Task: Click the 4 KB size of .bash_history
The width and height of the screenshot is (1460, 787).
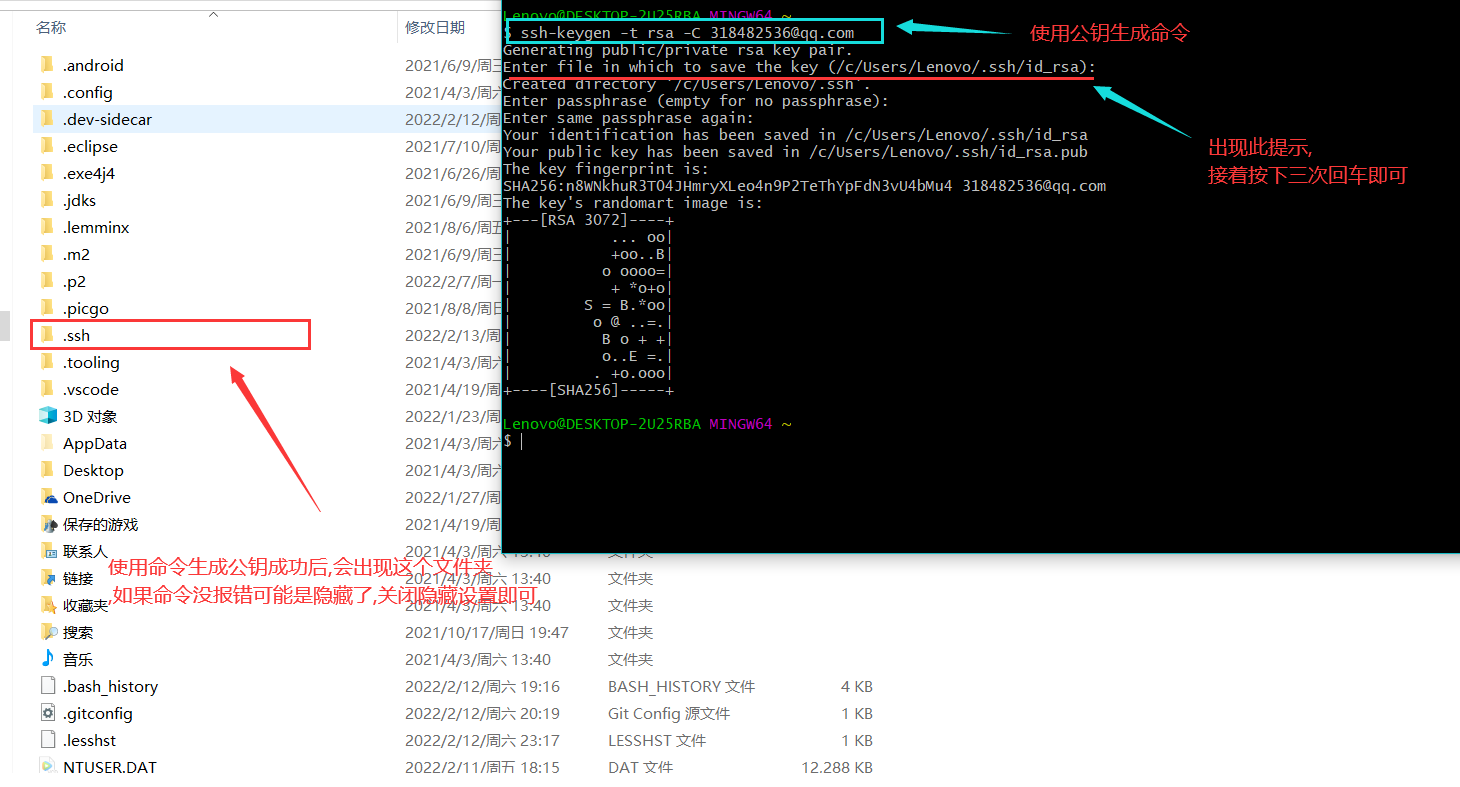Action: (857, 686)
